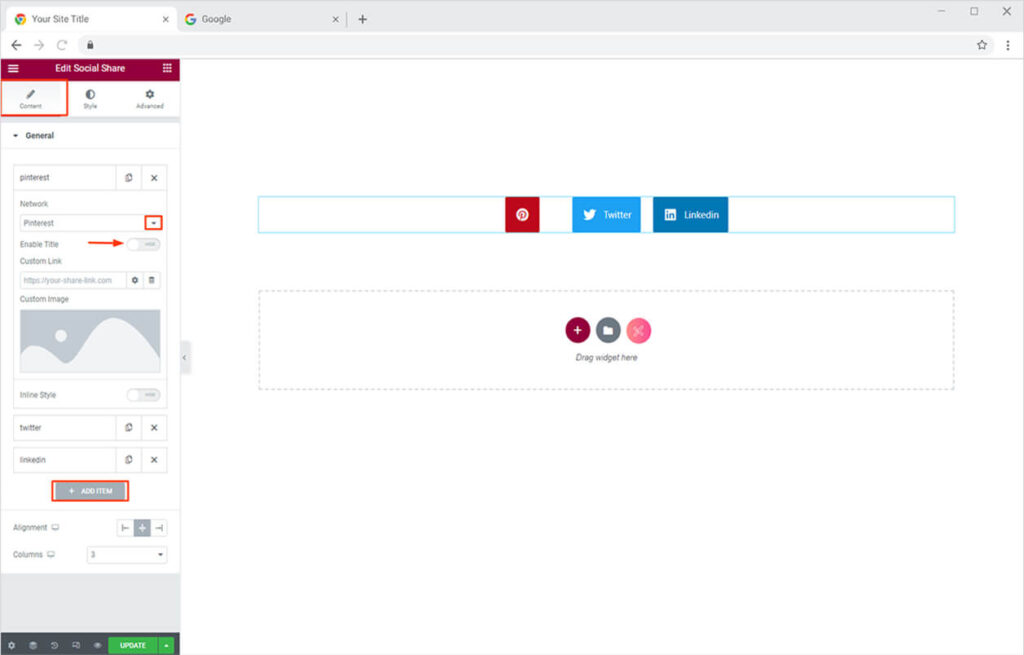Viewport: 1024px width, 655px height.
Task: Collapse the General section
Action: (40, 136)
